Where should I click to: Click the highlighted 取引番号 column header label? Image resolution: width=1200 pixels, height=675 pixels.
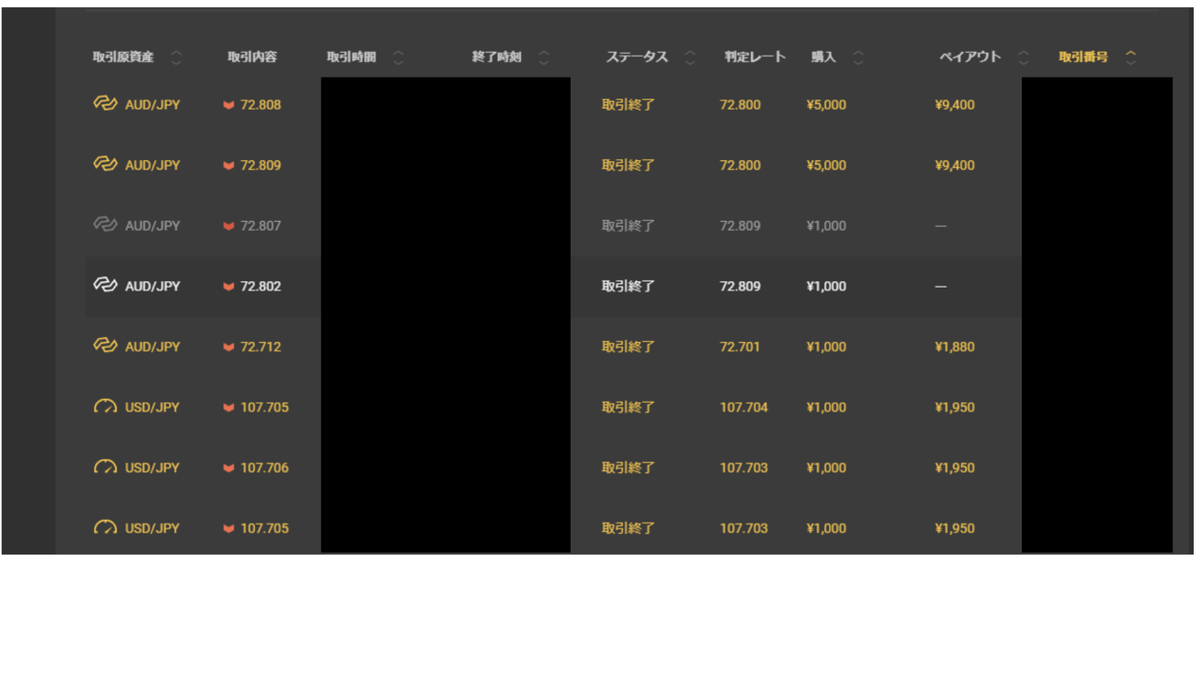coord(1083,57)
